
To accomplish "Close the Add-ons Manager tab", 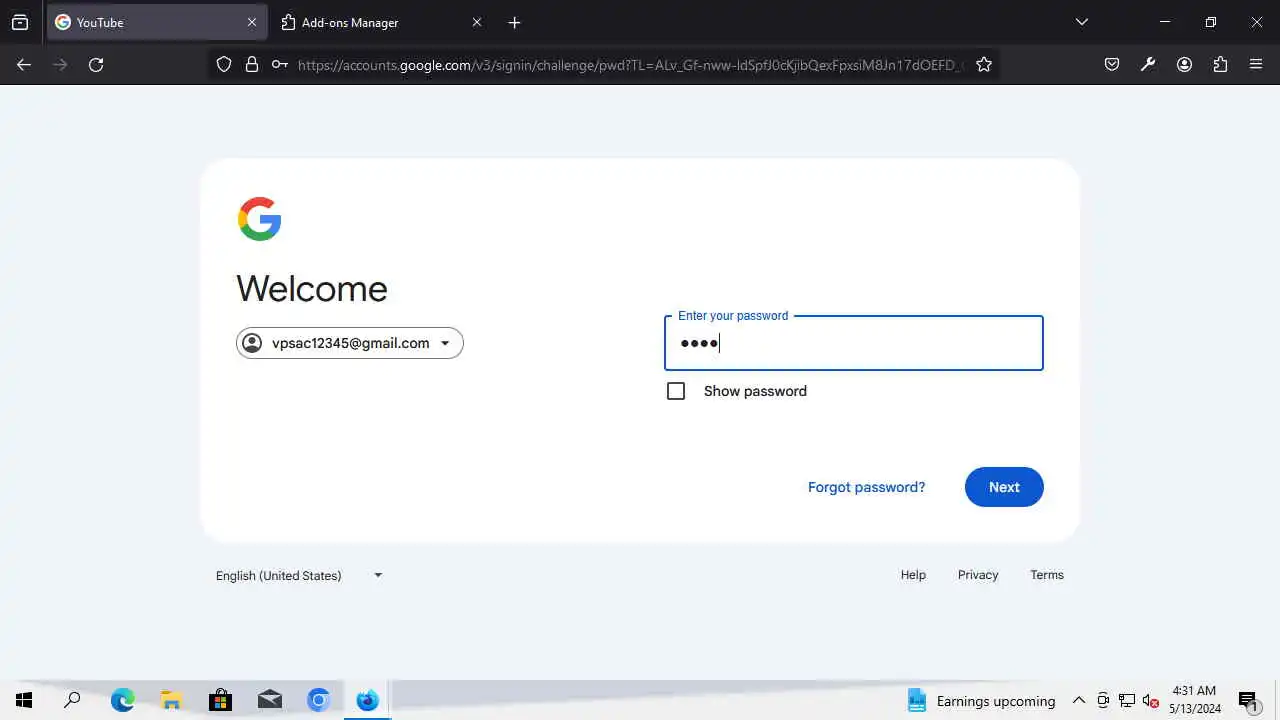I will tap(476, 22).
